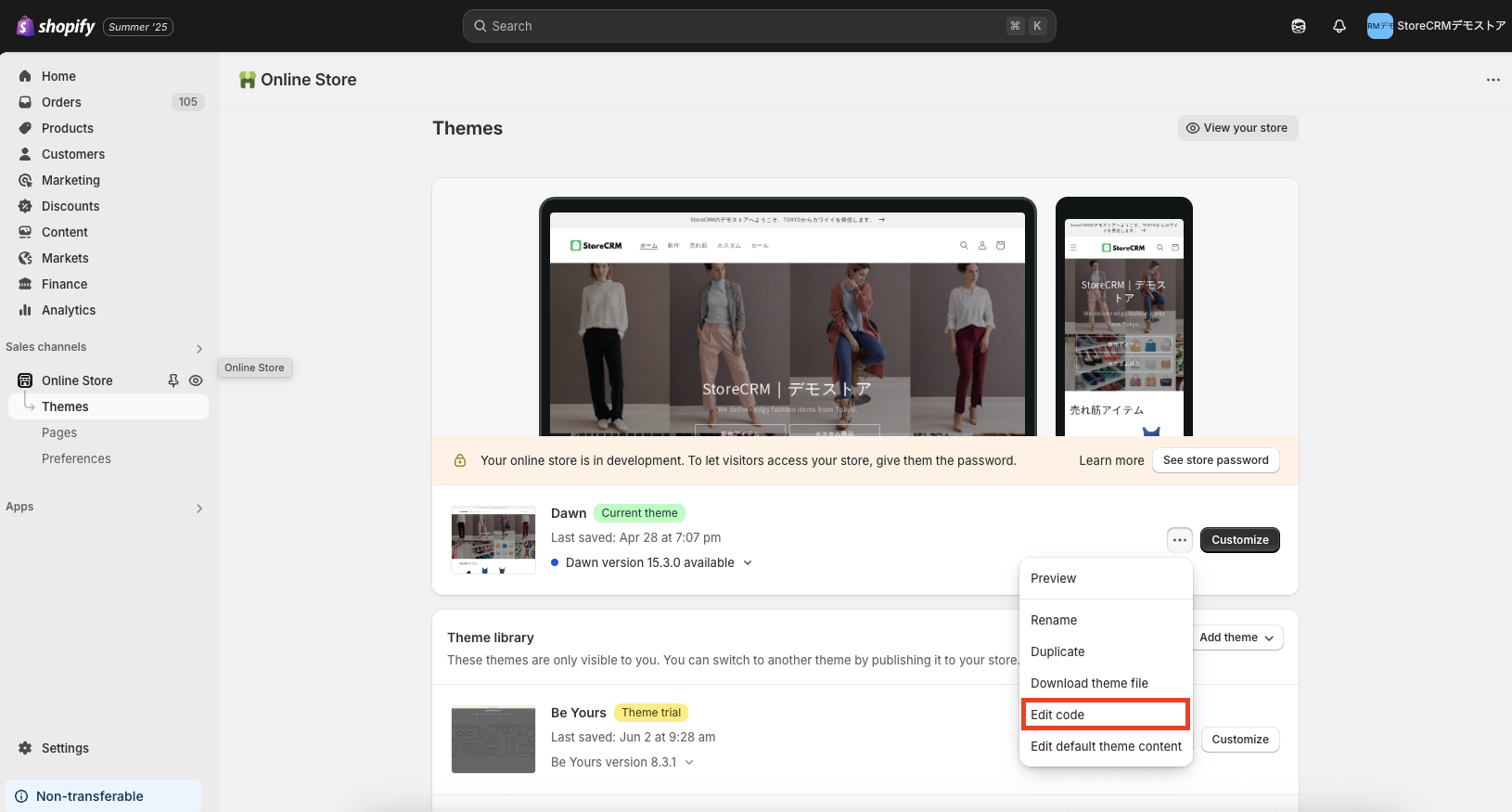
Task: Expand the Apps section
Action: coord(199,509)
